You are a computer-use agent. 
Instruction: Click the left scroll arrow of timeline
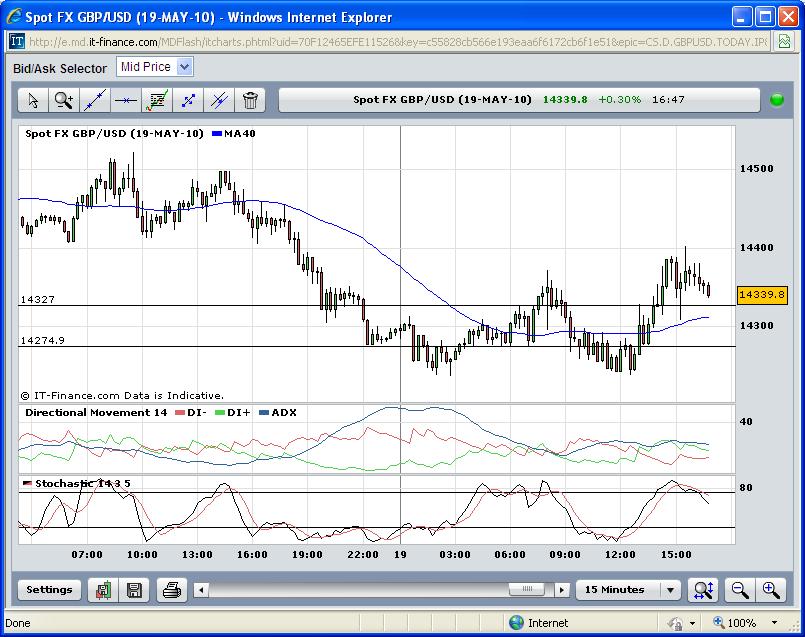tap(201, 590)
